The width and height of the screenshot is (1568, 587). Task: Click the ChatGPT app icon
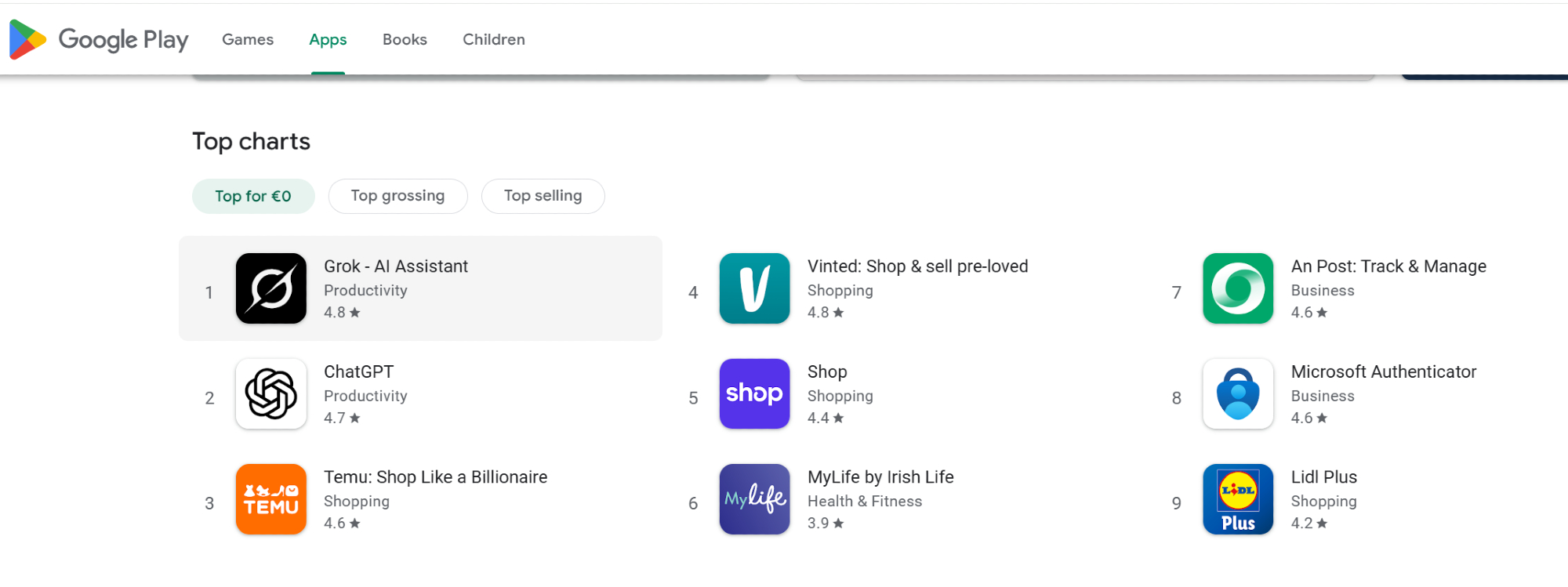pos(271,393)
